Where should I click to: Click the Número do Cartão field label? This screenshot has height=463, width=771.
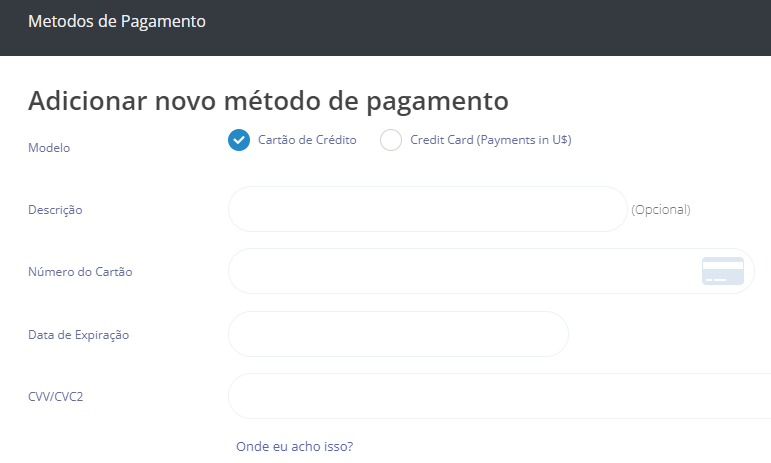point(80,272)
